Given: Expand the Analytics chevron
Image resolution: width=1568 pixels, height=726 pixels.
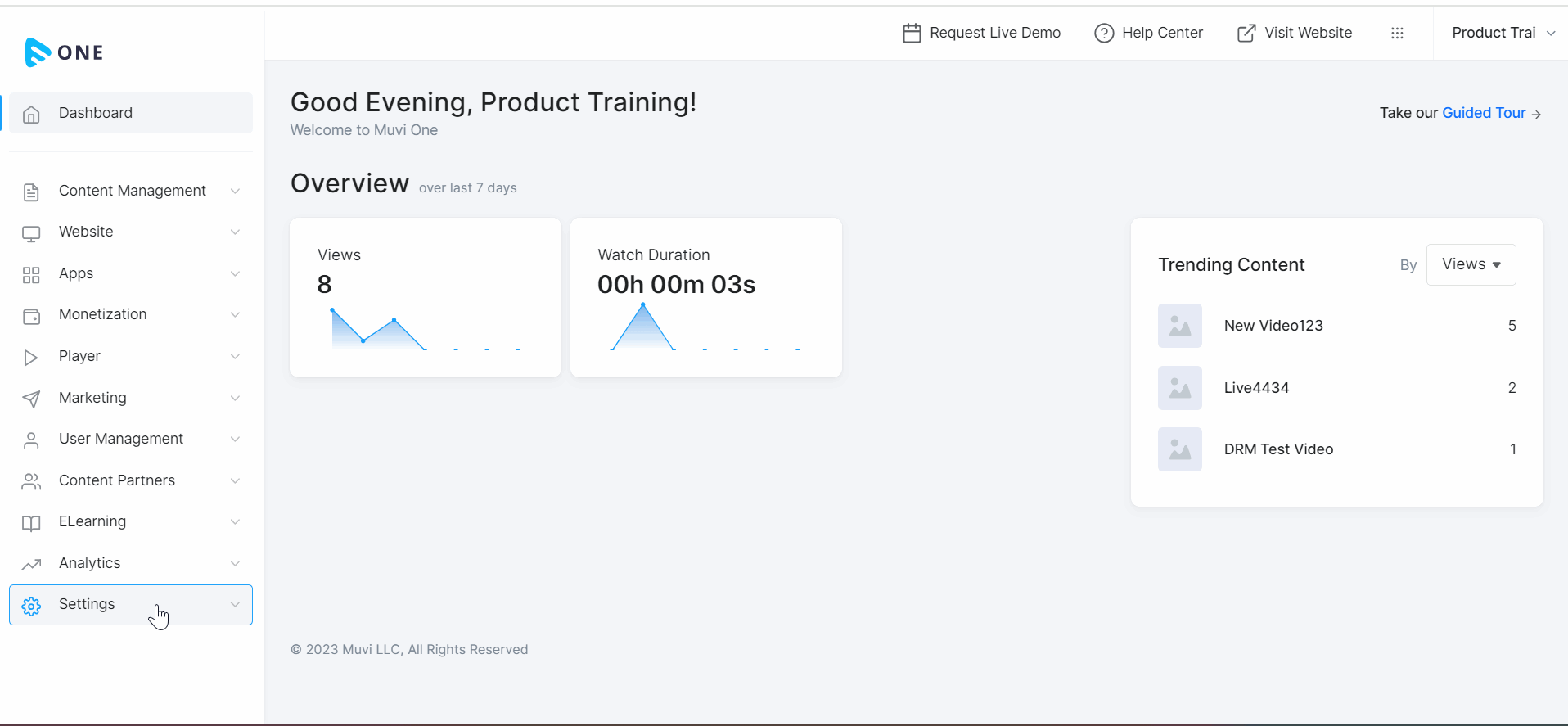Looking at the screenshot, I should pyautogui.click(x=235, y=563).
